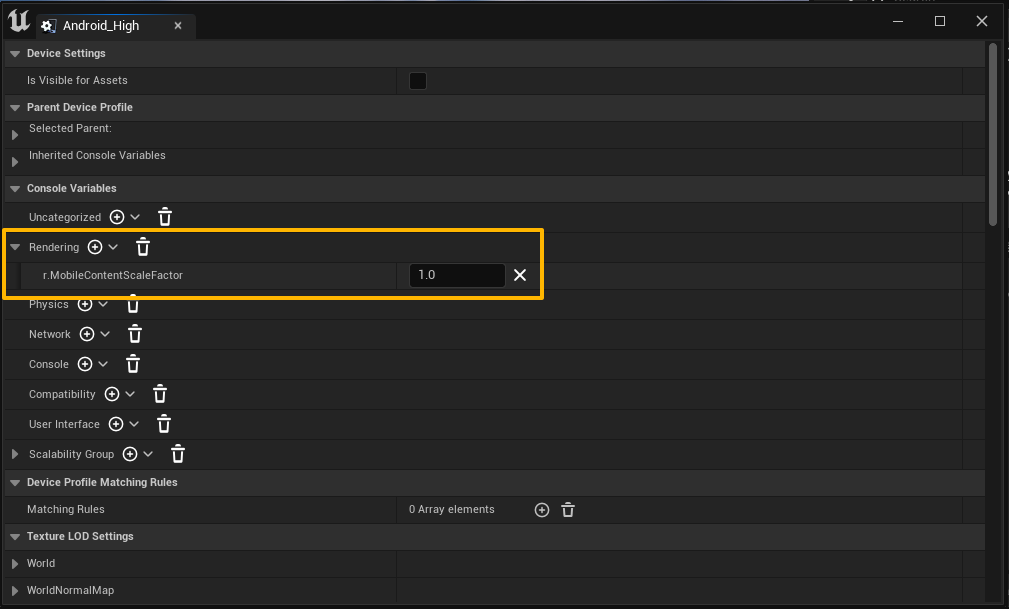Image resolution: width=1009 pixels, height=609 pixels.
Task: Add a console variable to Rendering
Action: (95, 247)
